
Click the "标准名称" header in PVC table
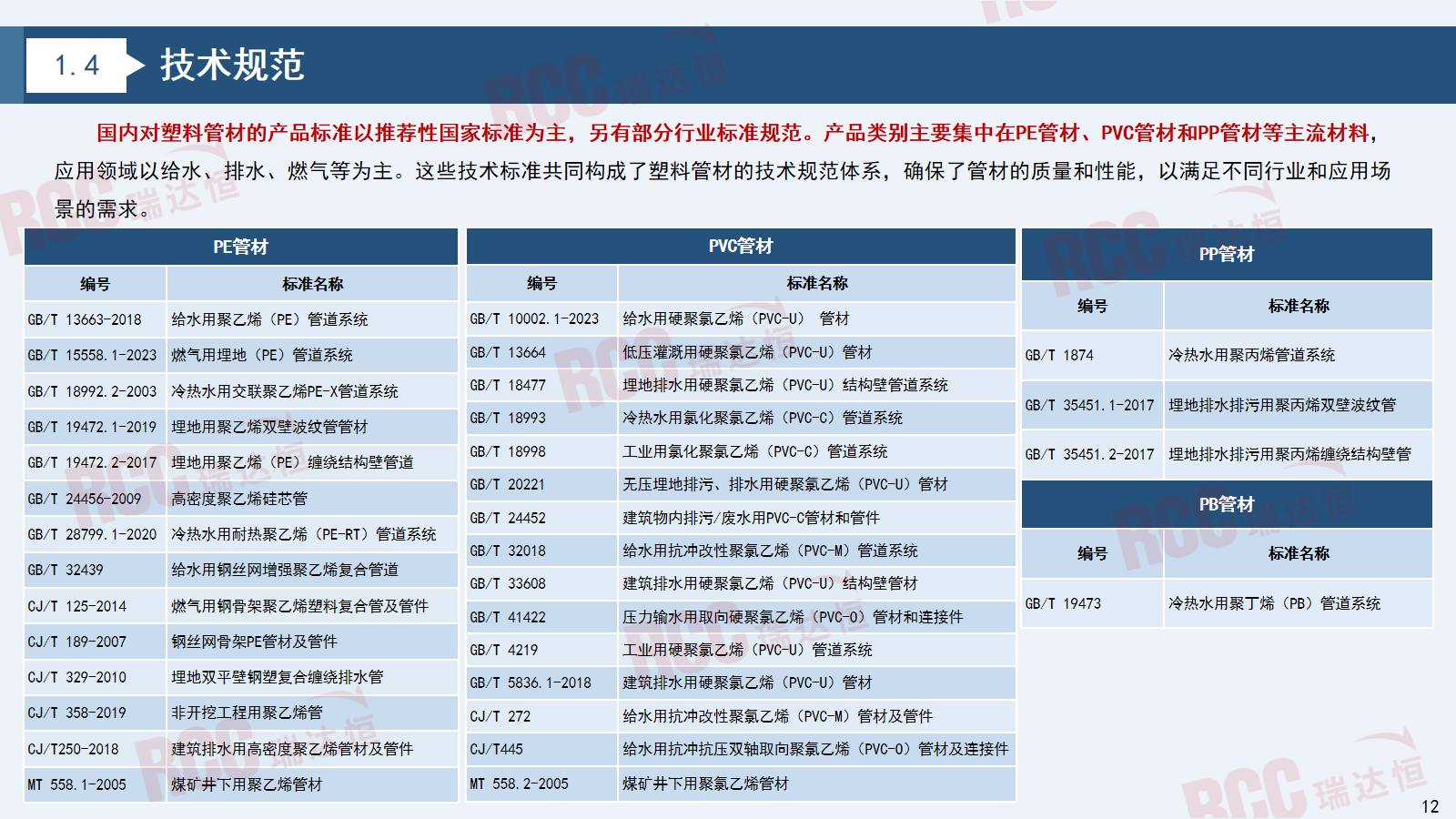pyautogui.click(x=816, y=283)
